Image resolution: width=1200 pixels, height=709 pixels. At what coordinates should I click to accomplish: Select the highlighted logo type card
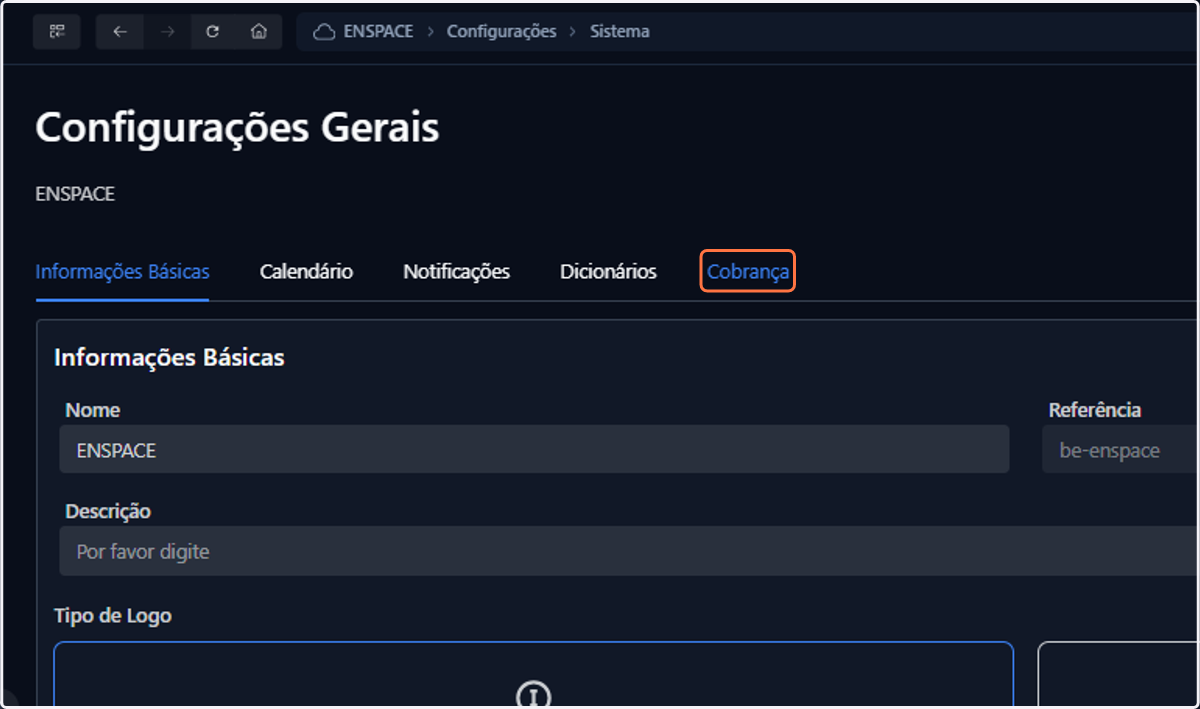533,675
